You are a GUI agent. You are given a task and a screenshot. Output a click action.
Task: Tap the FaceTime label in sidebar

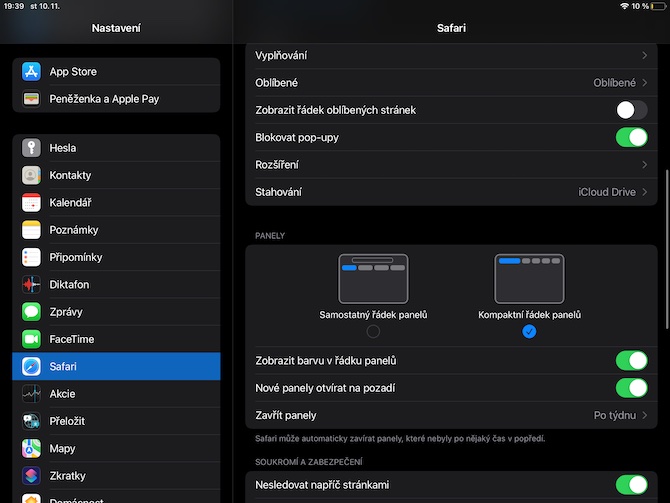click(x=72, y=339)
